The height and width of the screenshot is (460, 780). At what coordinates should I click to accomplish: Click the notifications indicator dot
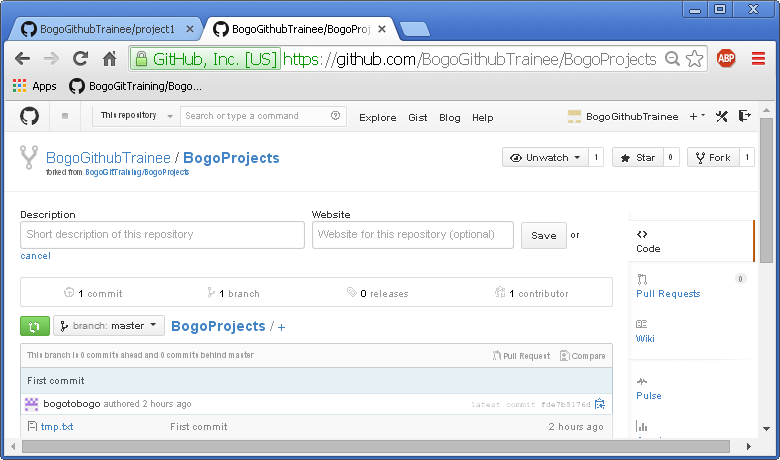[65, 116]
